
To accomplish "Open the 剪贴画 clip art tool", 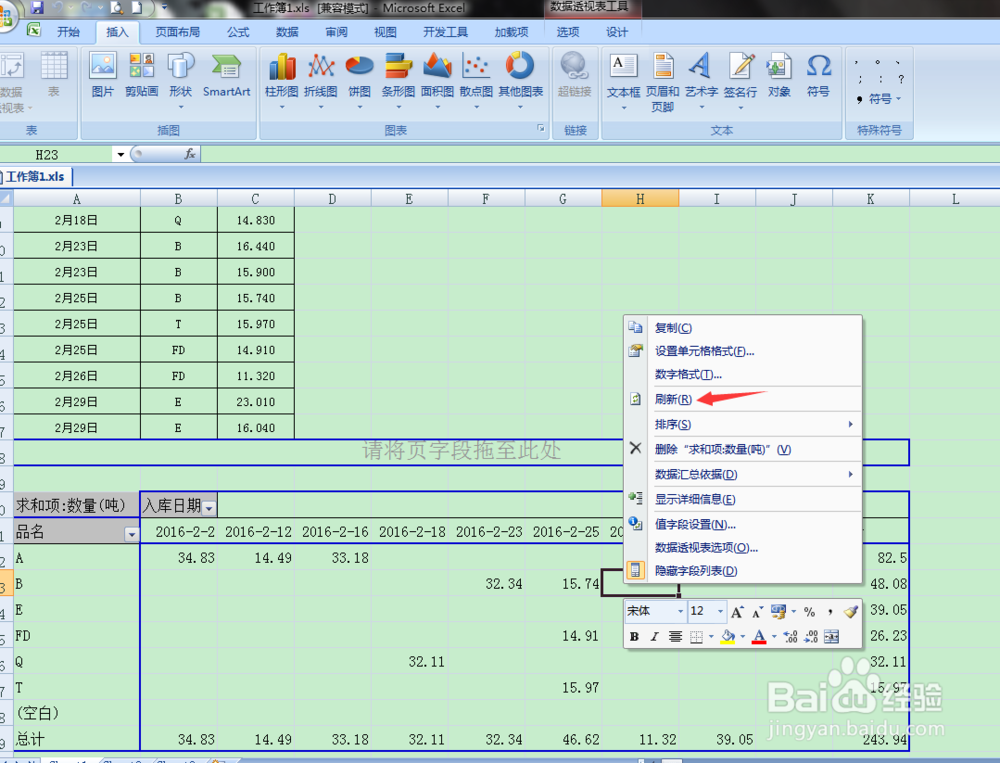I will click(x=142, y=75).
